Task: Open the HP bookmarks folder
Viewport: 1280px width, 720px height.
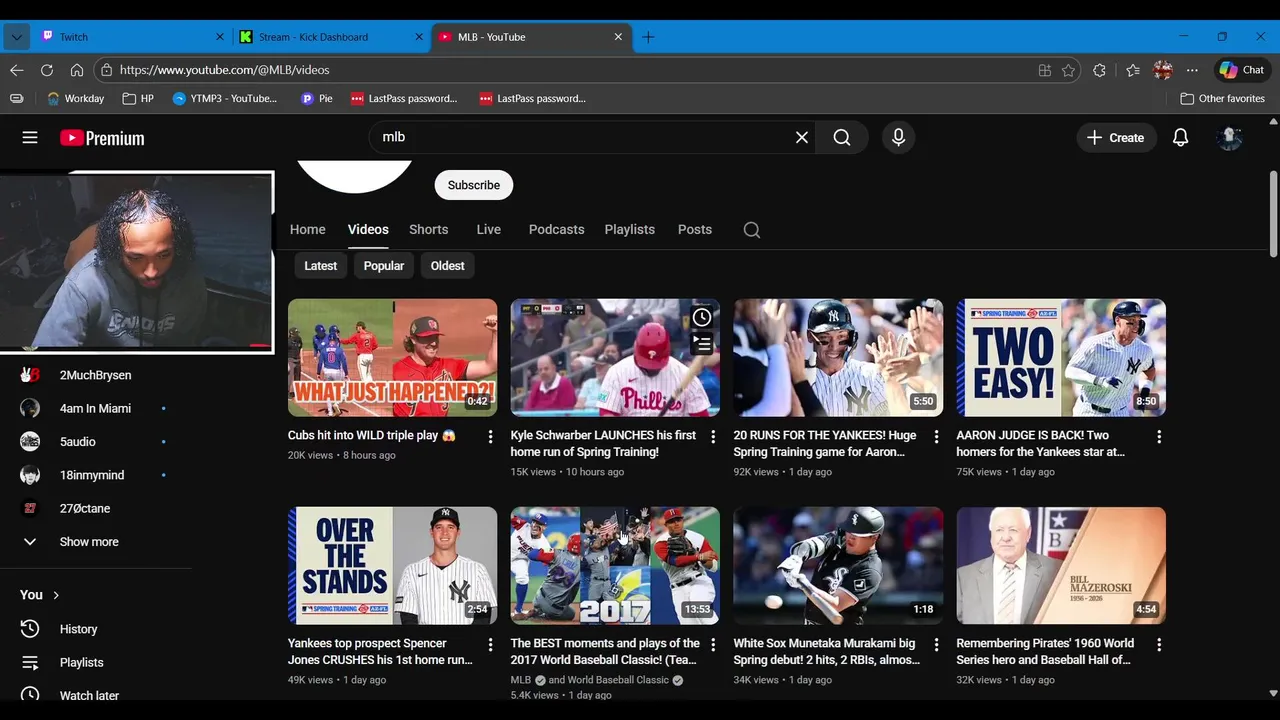Action: pyautogui.click(x=138, y=98)
